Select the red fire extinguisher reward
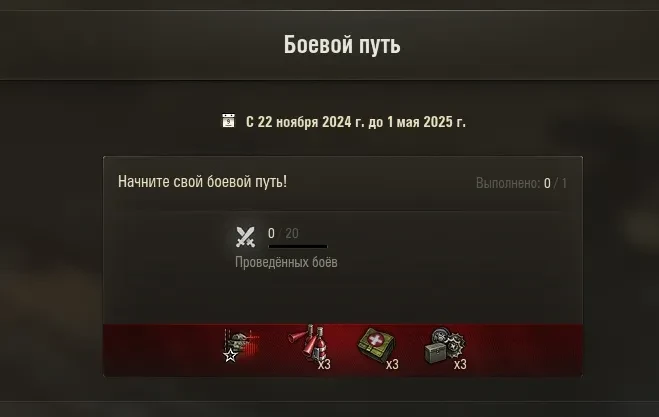The height and width of the screenshot is (417, 659). 308,342
